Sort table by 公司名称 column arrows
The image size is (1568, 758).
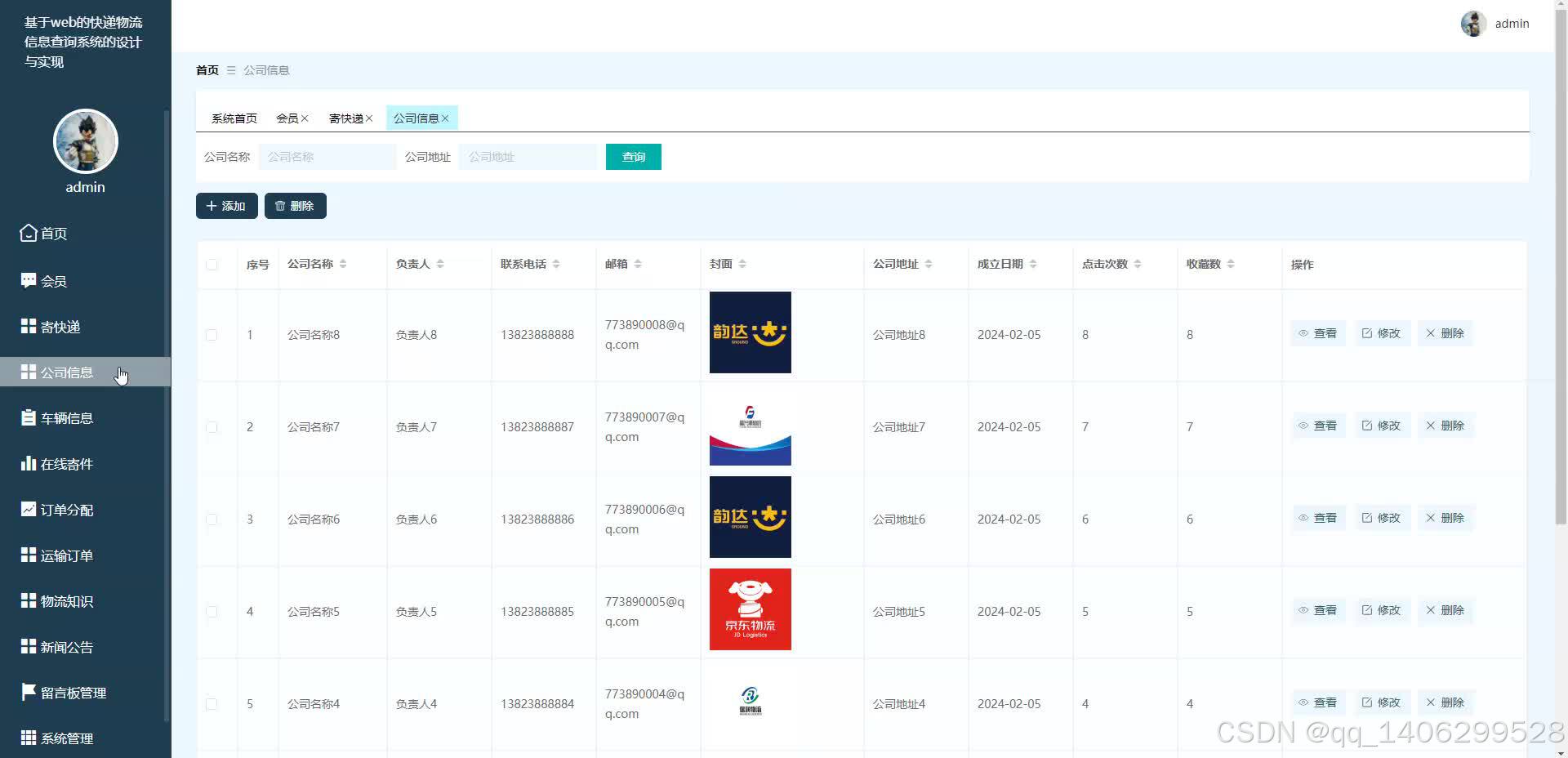(x=343, y=264)
